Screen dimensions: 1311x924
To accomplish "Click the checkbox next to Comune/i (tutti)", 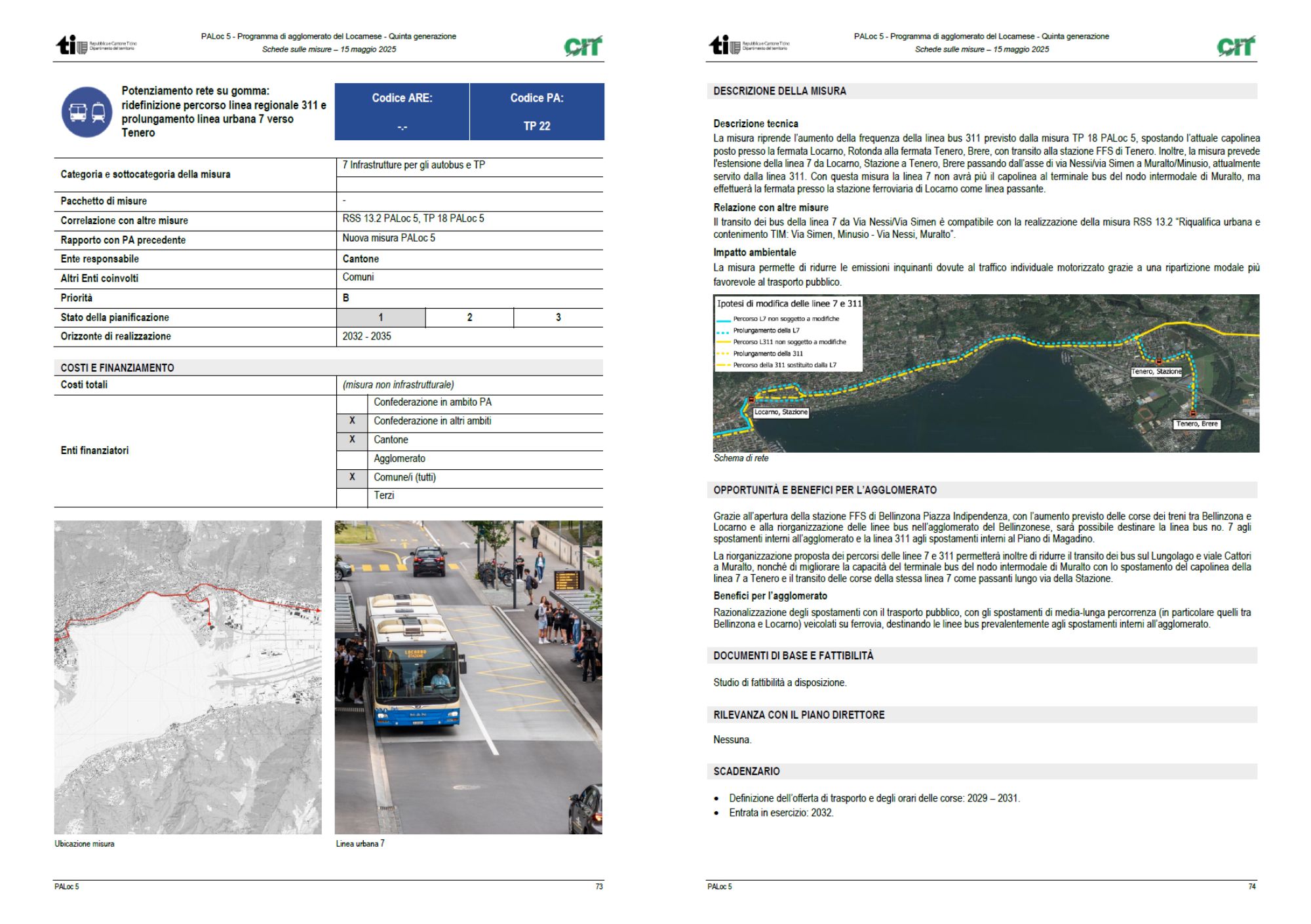I will pyautogui.click(x=352, y=477).
